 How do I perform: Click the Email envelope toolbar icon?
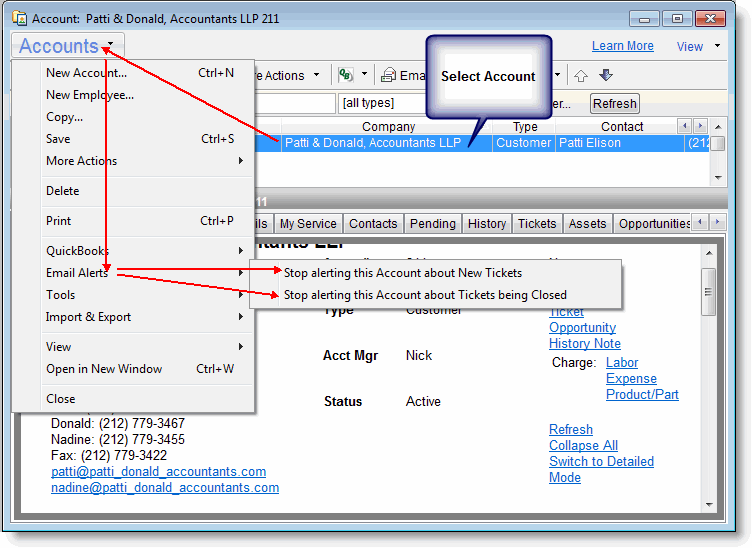point(389,75)
